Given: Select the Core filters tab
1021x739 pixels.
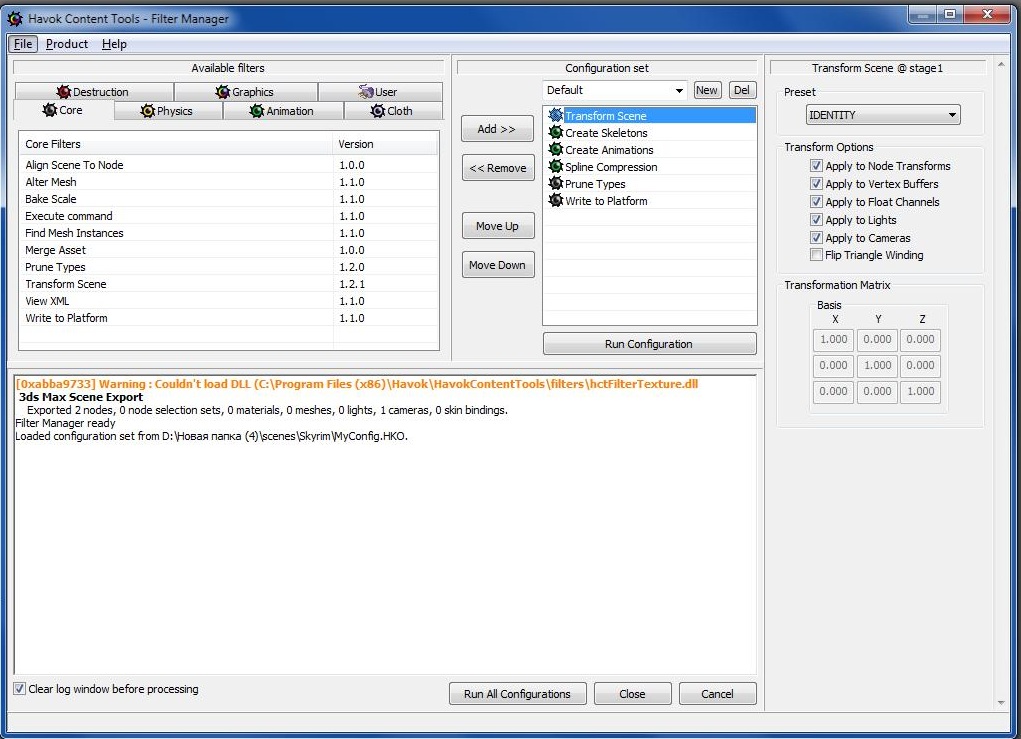Looking at the screenshot, I should 64,110.
